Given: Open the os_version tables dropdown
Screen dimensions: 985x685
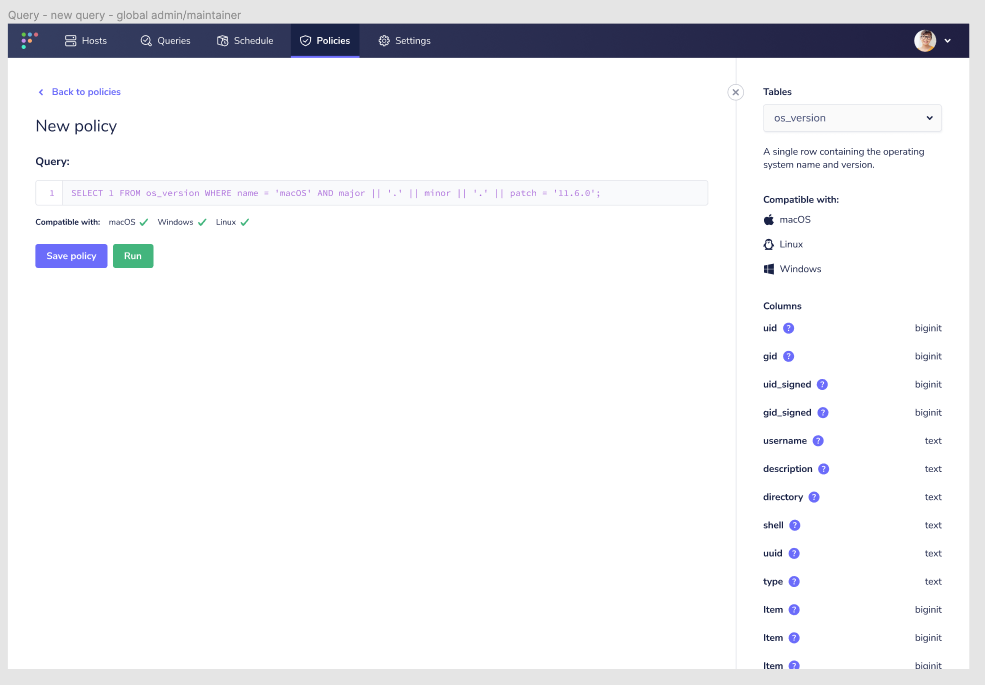Looking at the screenshot, I should (x=851, y=118).
